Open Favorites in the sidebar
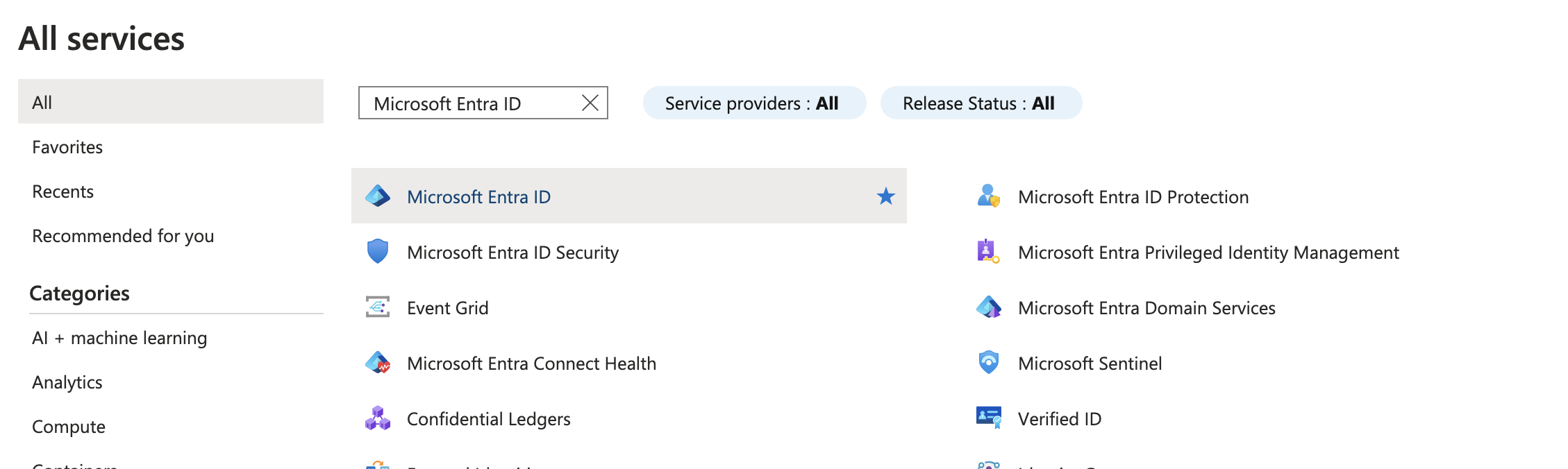1568x469 pixels. click(67, 147)
